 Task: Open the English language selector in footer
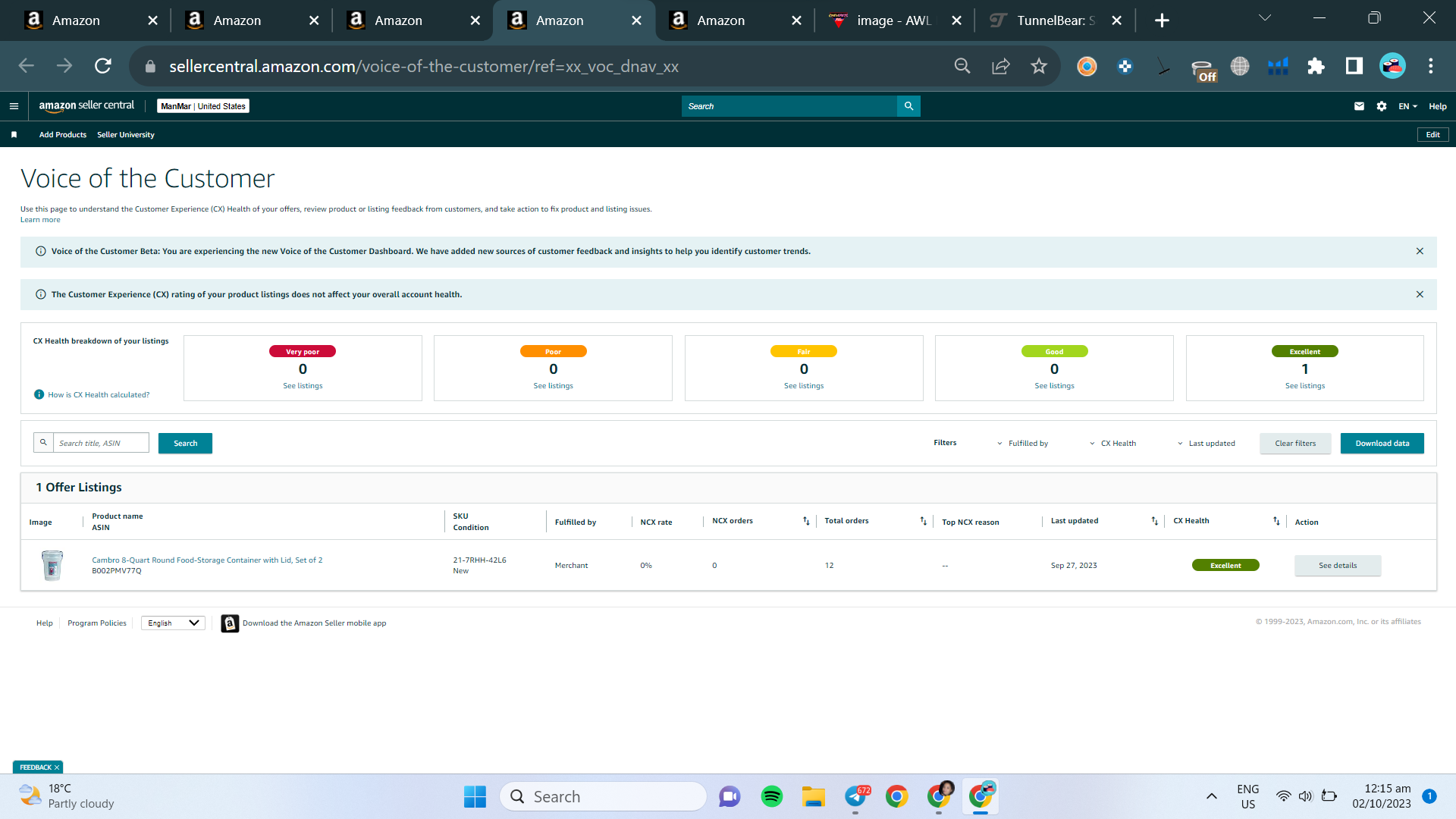point(173,623)
